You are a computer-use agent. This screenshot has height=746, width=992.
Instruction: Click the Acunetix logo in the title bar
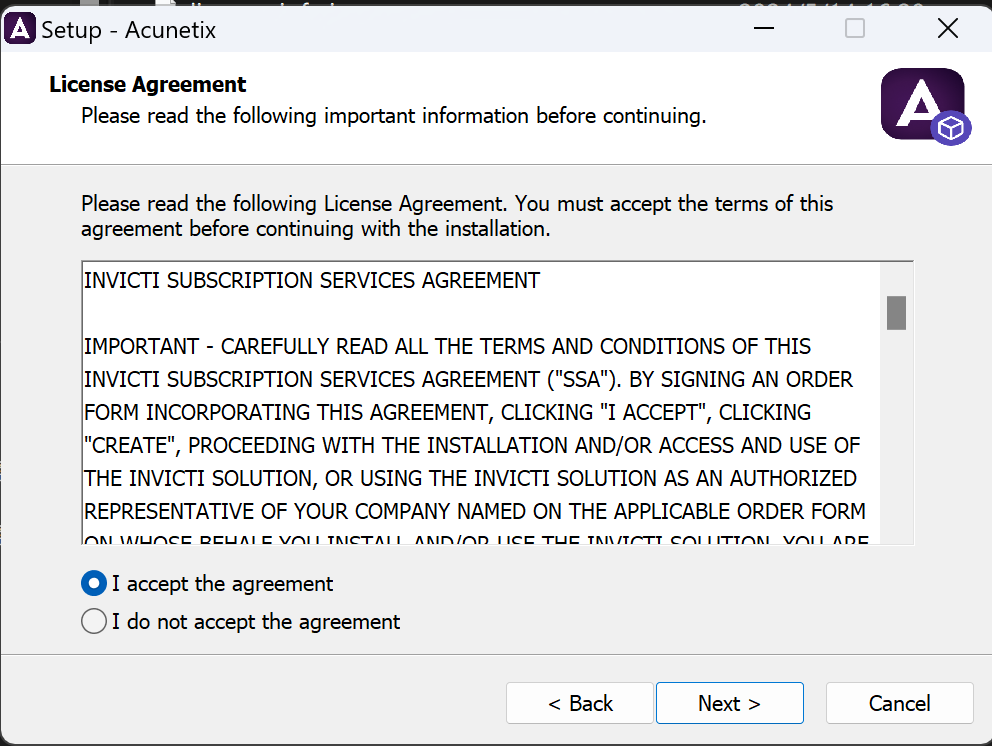[20, 28]
